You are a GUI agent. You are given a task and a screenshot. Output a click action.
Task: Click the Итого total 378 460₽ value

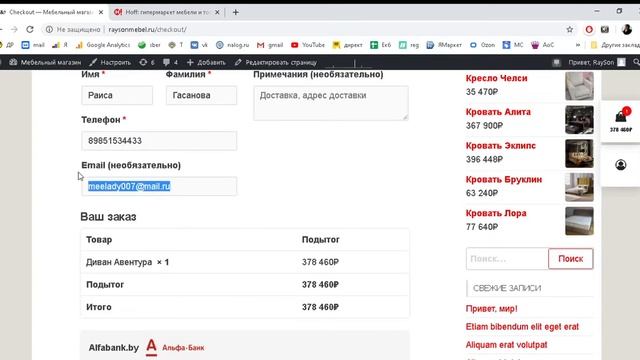320,307
